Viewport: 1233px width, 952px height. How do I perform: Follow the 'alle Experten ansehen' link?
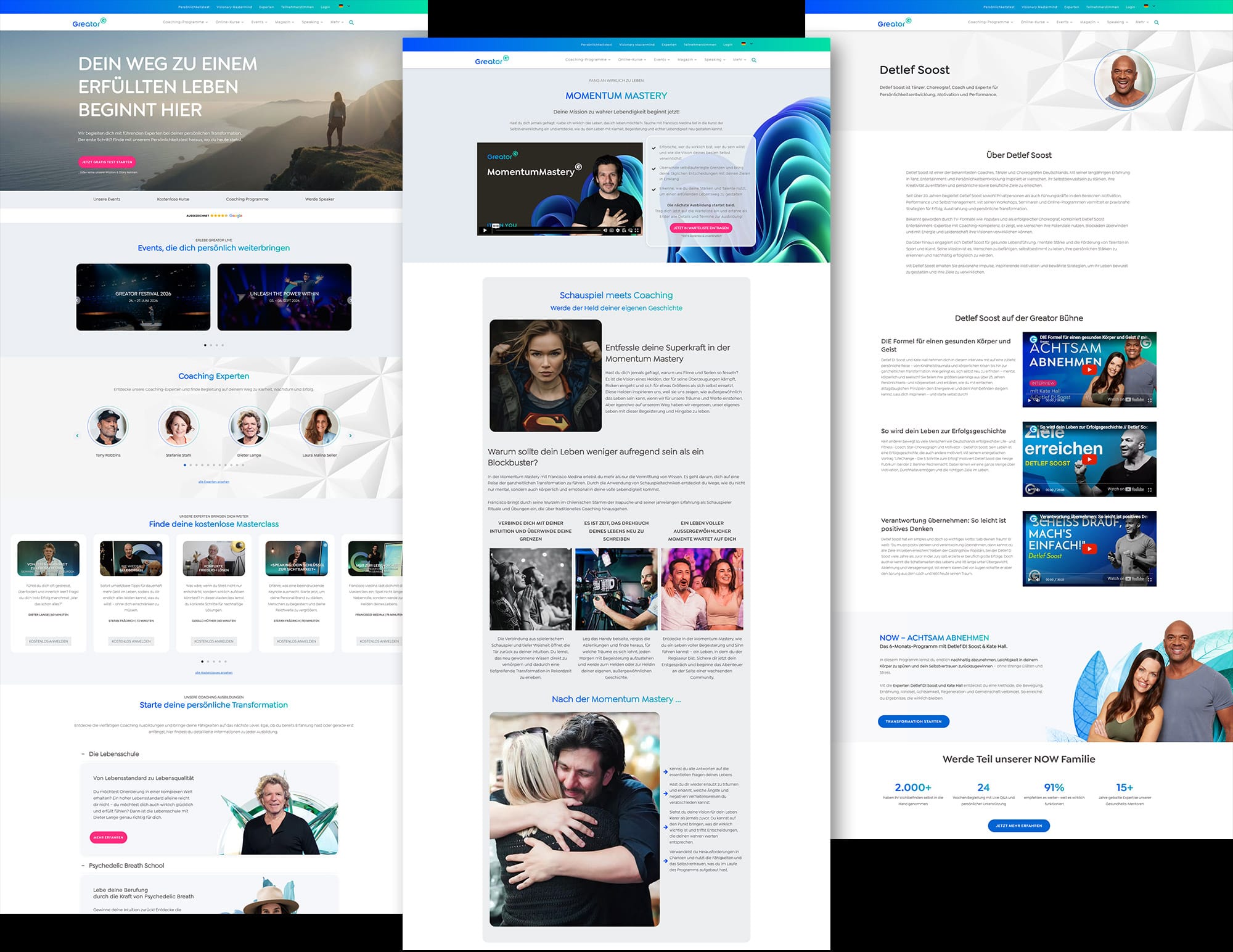[214, 482]
